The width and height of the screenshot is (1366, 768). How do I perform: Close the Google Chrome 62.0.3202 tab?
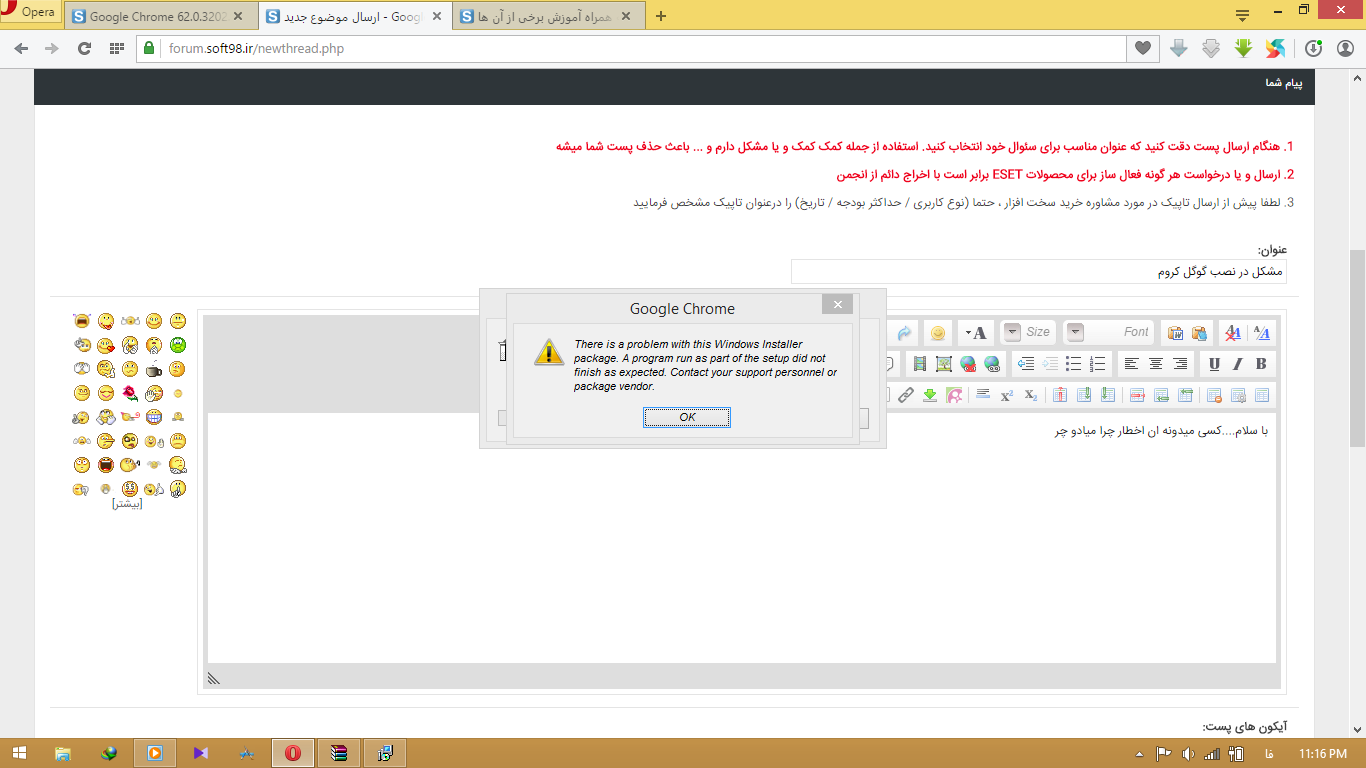point(238,17)
